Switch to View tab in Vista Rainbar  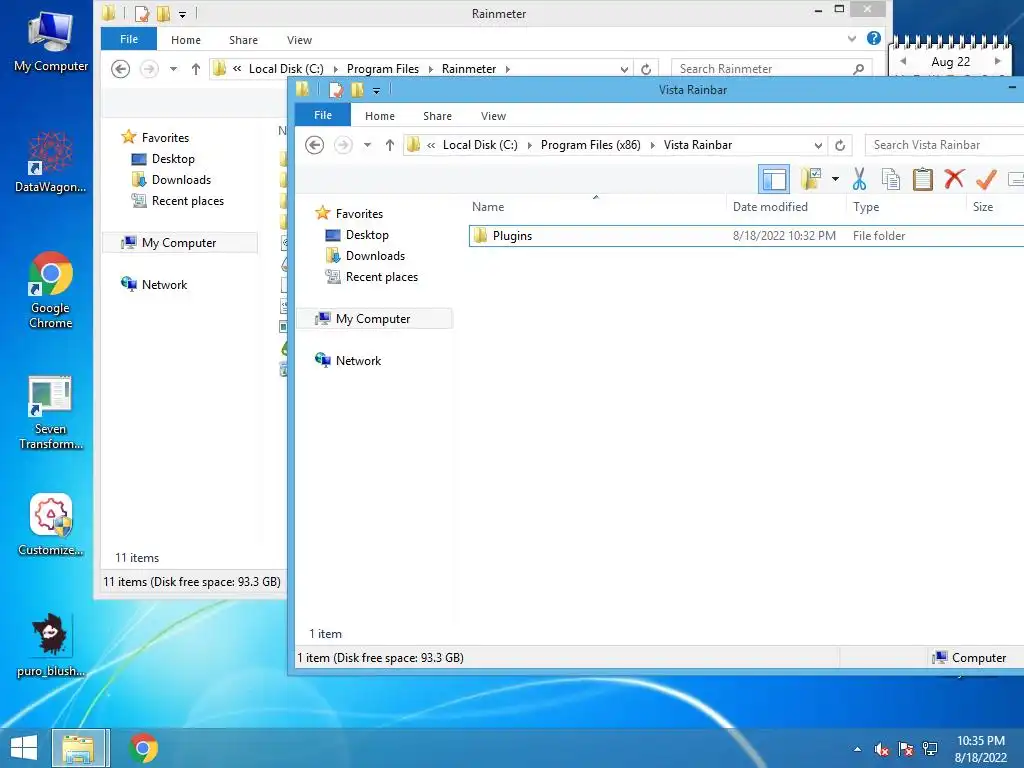(x=493, y=116)
